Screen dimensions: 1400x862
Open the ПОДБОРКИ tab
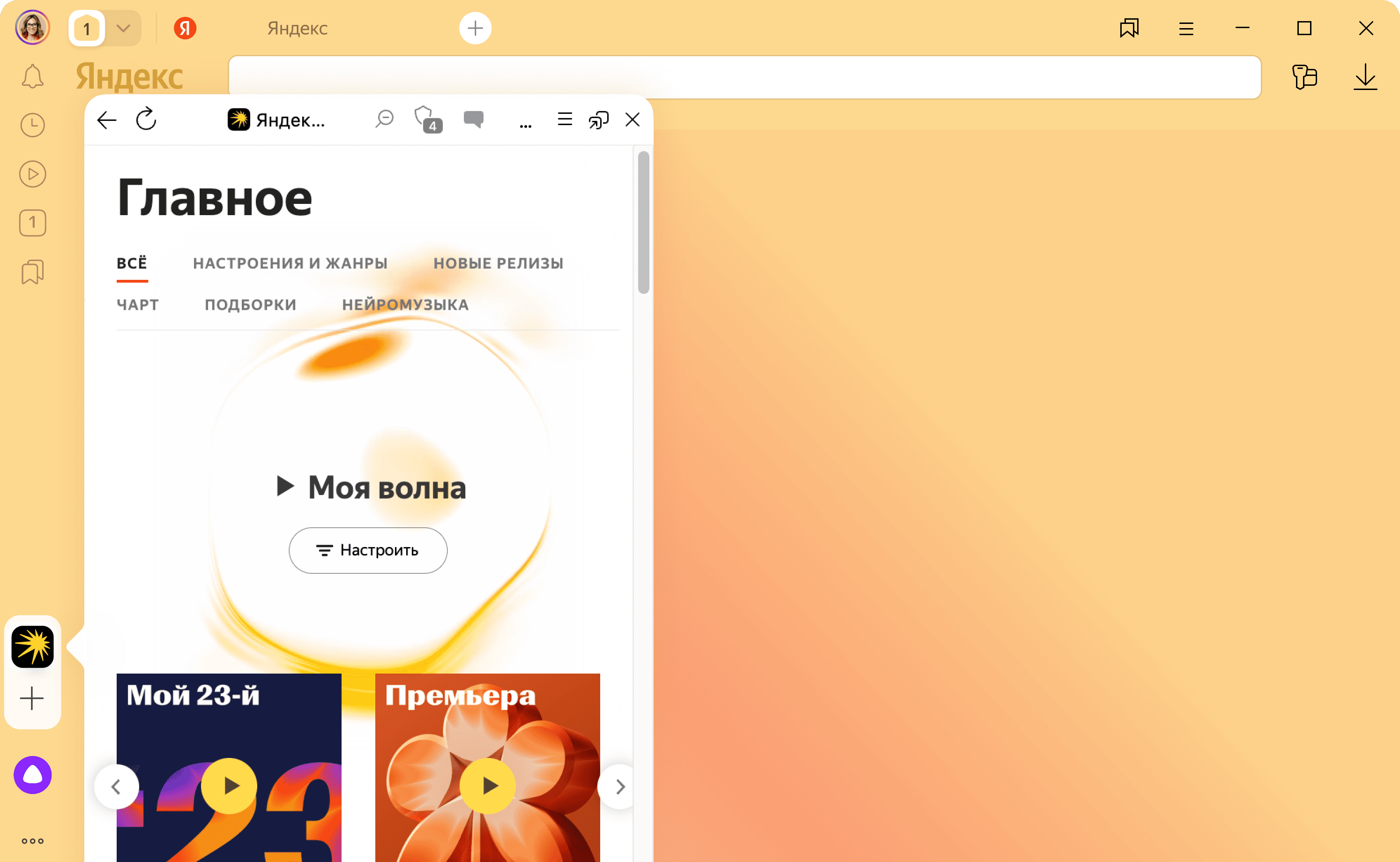pos(251,305)
